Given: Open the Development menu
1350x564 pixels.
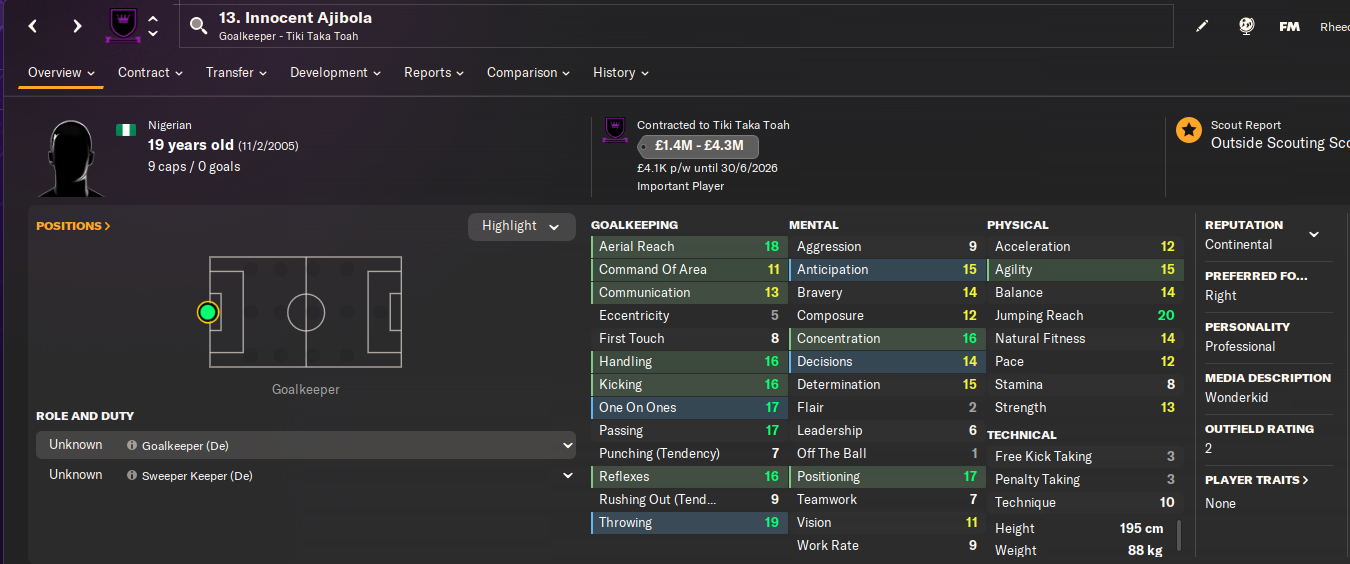Looking at the screenshot, I should [x=335, y=73].
